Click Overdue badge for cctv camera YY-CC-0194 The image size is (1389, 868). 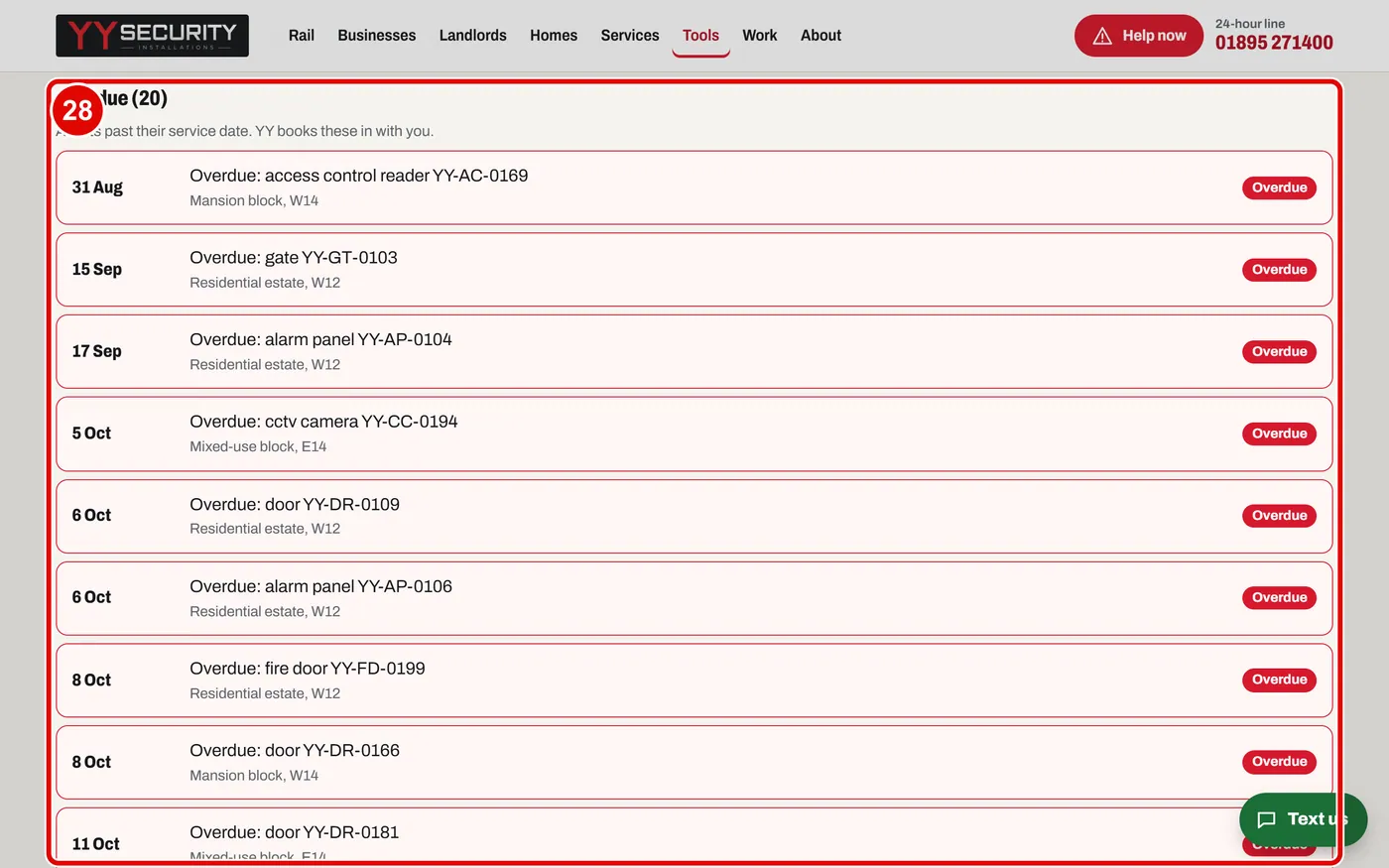tap(1279, 434)
